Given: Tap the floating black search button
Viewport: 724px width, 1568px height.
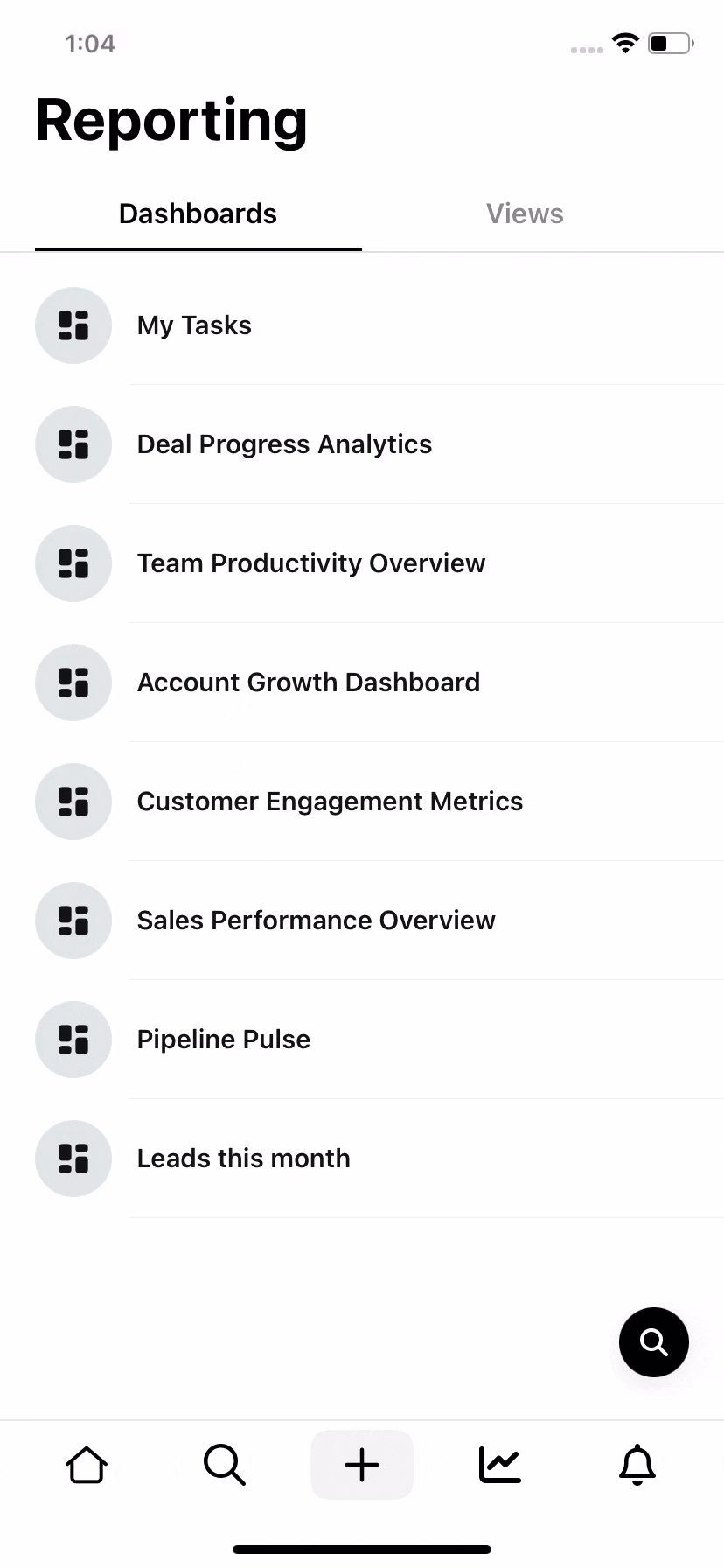Looking at the screenshot, I should 654,1342.
